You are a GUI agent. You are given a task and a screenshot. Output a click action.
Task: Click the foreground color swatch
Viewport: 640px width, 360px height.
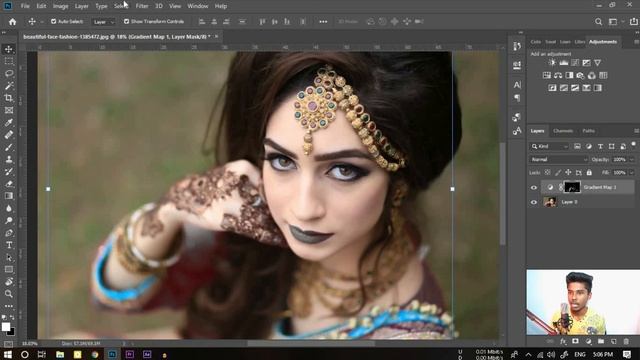click(x=6, y=327)
